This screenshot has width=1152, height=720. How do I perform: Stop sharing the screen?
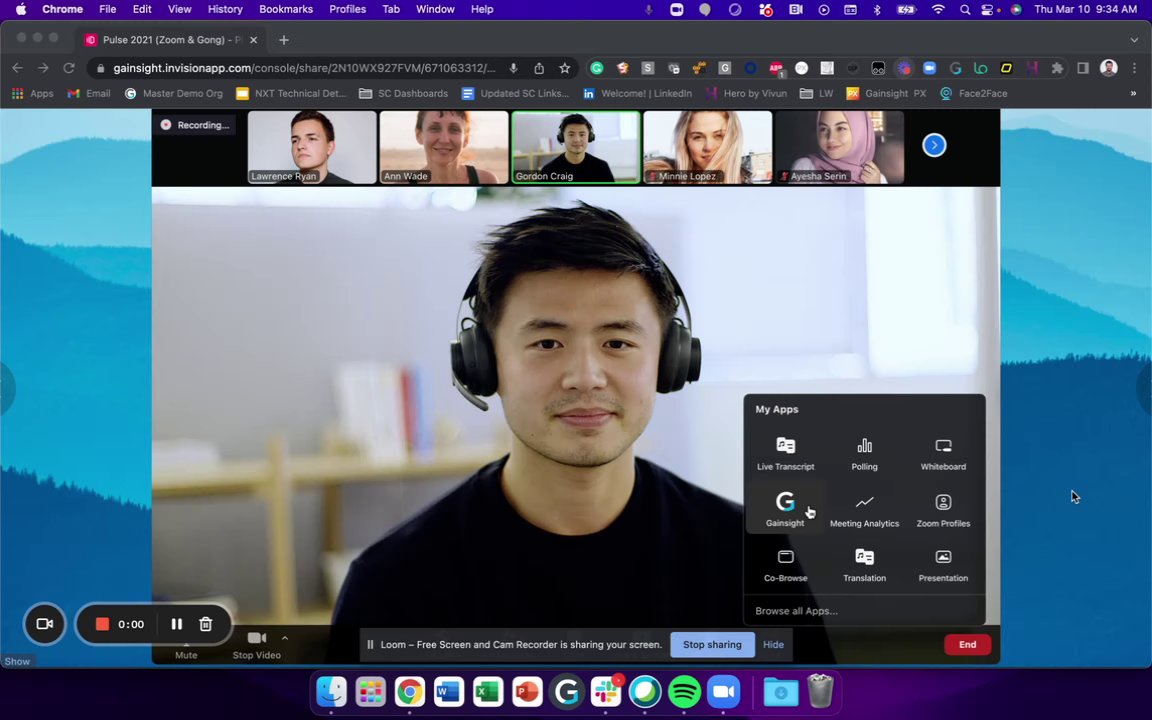[x=712, y=644]
